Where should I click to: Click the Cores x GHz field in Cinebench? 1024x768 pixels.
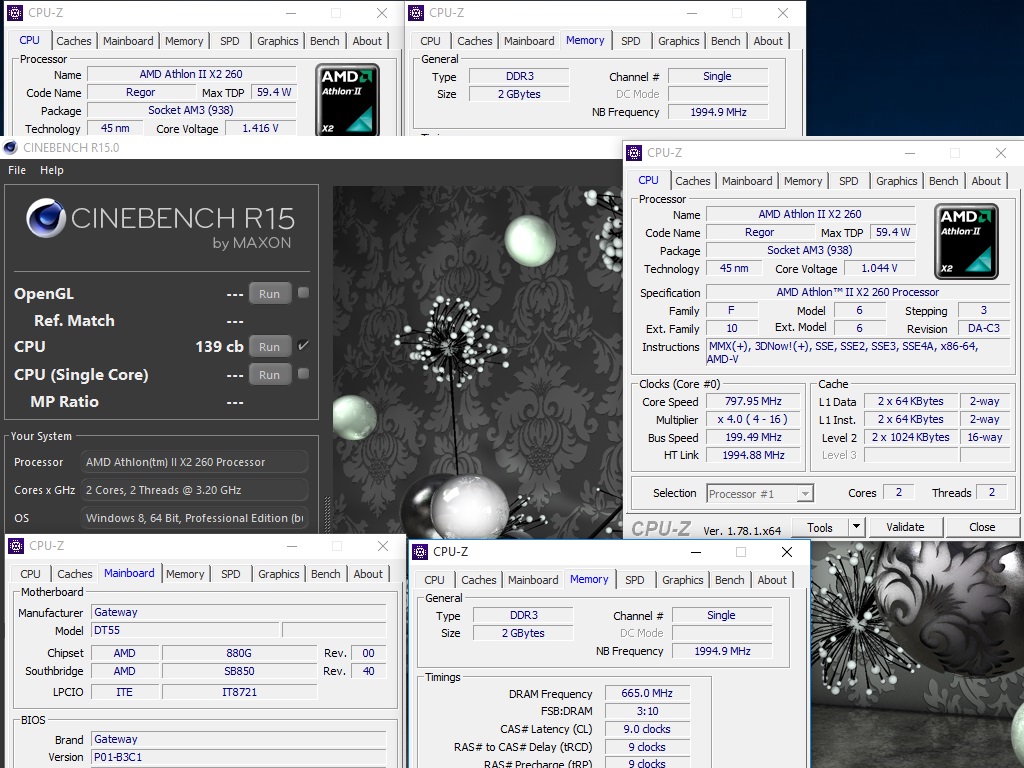(x=194, y=490)
